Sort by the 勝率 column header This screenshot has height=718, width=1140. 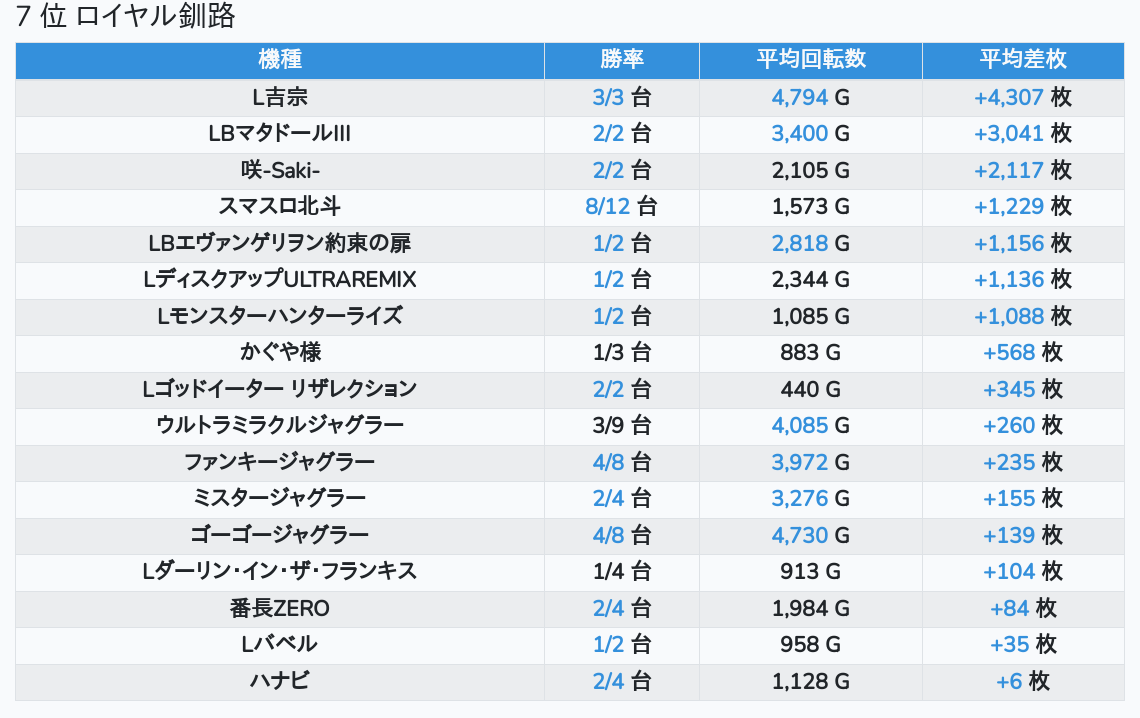(x=622, y=60)
